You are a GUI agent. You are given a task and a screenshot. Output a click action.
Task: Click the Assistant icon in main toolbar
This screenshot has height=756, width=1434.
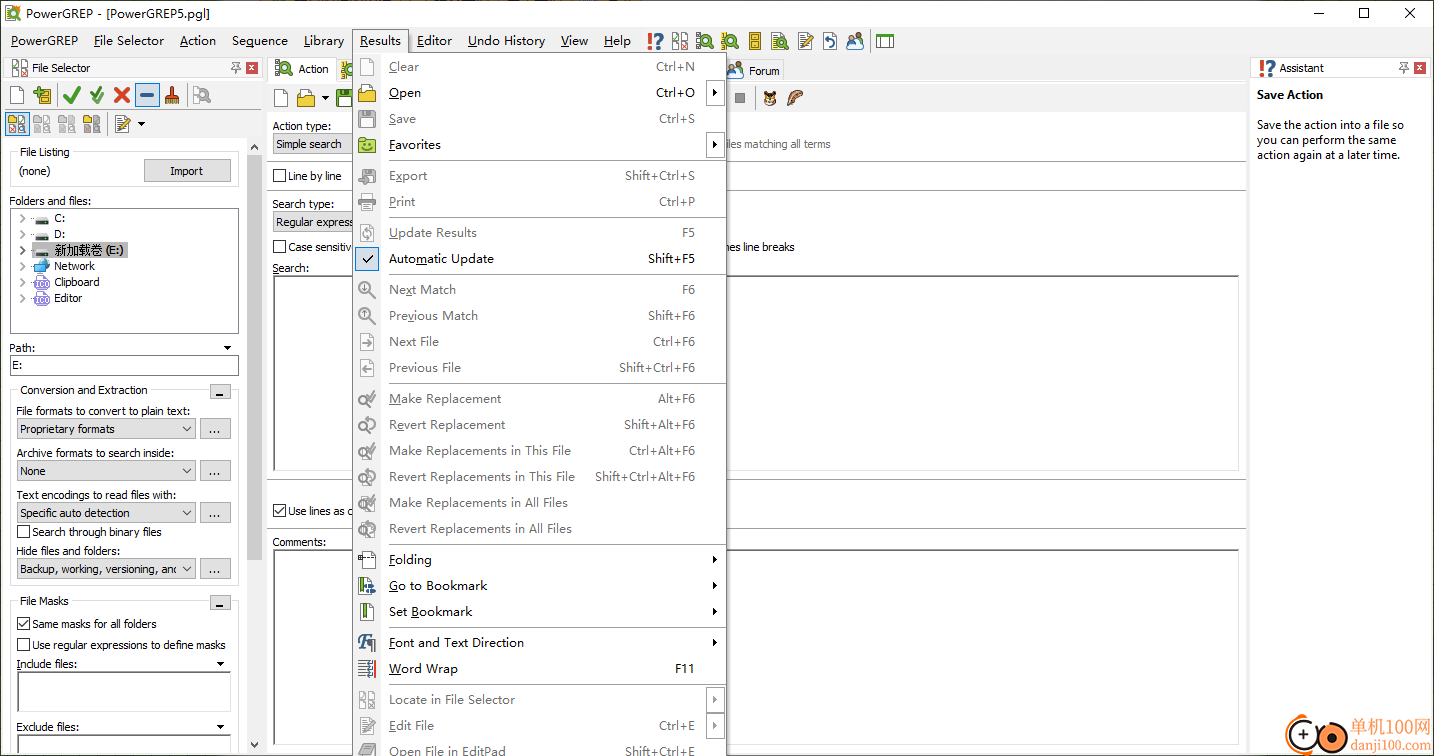tap(655, 41)
